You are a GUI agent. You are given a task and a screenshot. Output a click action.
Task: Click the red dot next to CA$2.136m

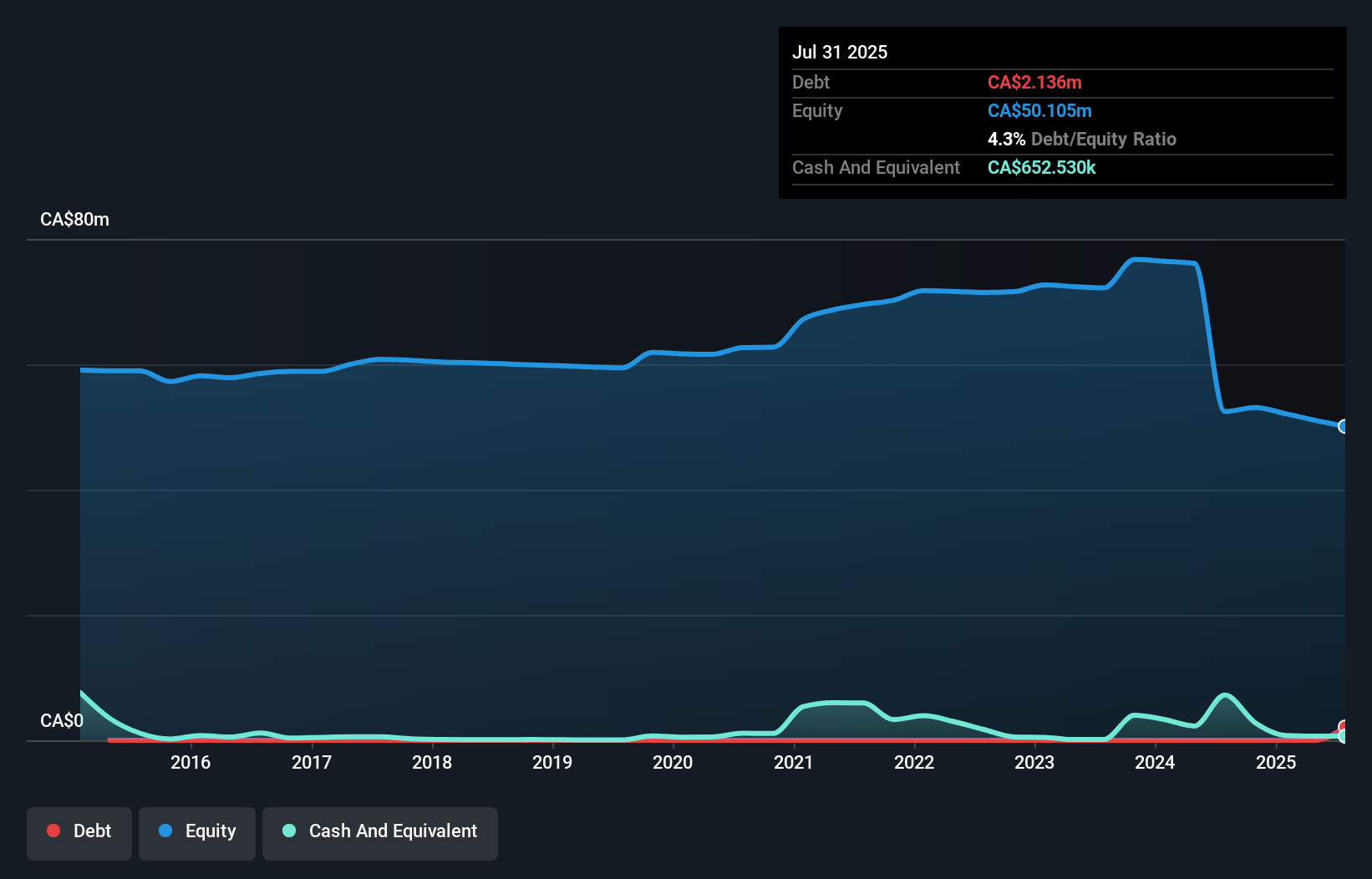pyautogui.click(x=1034, y=83)
